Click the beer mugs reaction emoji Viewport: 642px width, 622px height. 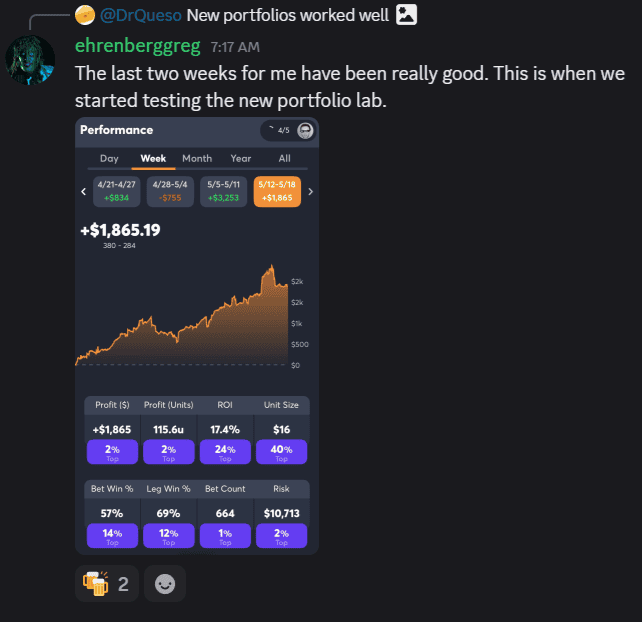96,584
